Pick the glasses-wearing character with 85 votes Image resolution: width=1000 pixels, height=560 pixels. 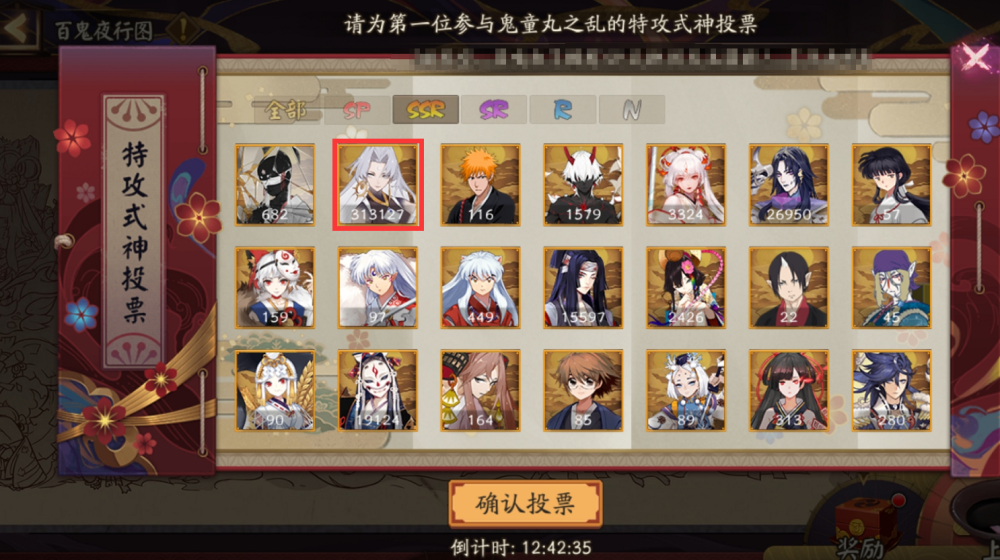coord(583,390)
